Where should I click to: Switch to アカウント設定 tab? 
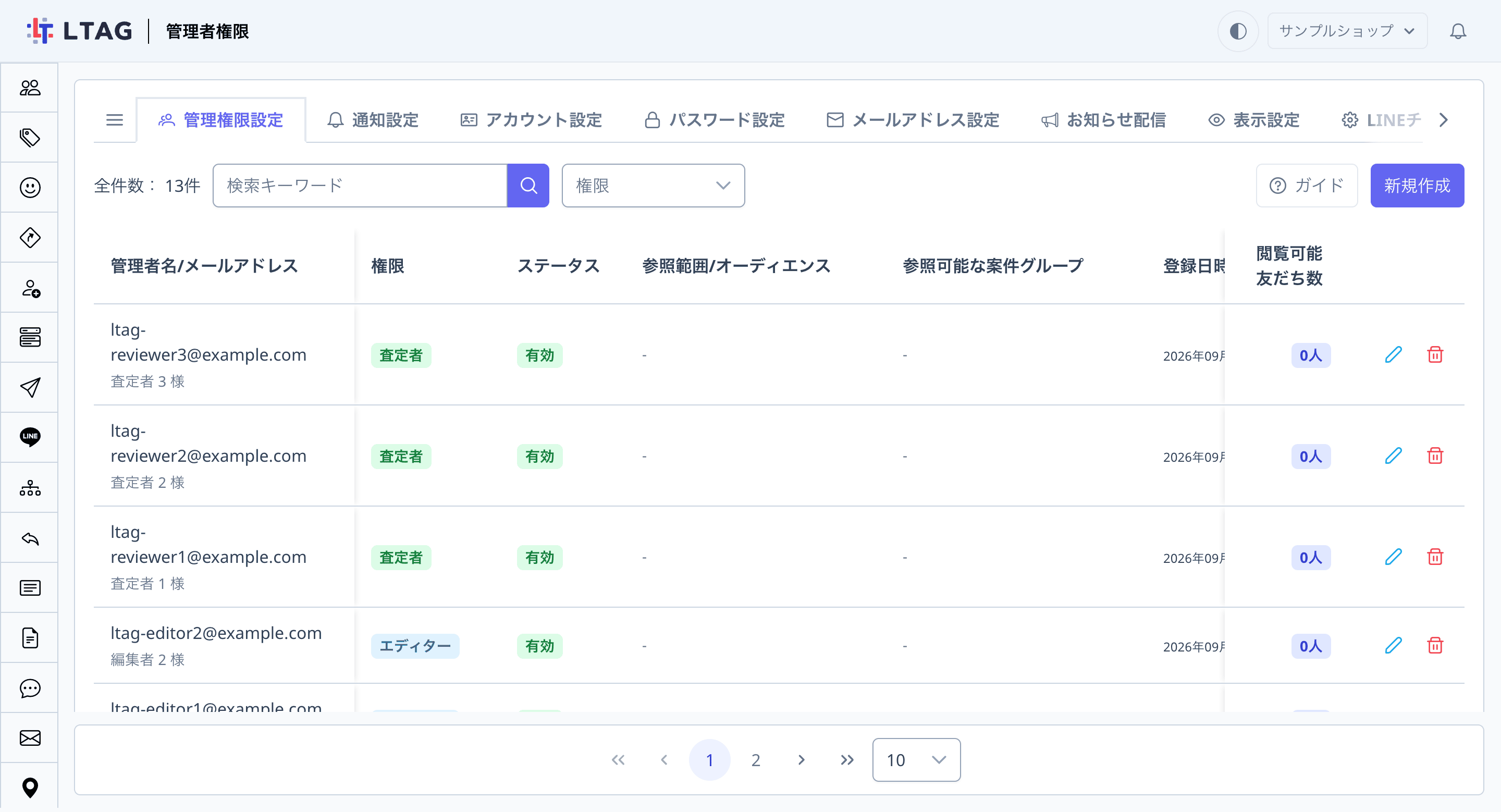531,120
